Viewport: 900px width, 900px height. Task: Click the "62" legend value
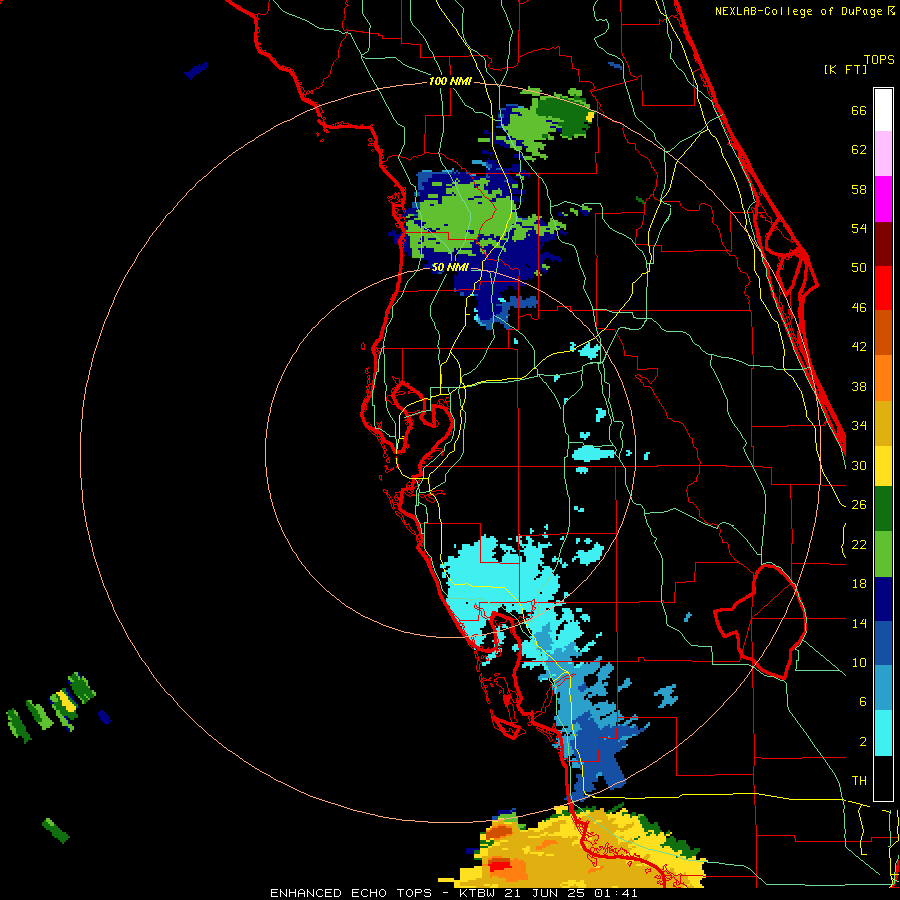point(859,150)
